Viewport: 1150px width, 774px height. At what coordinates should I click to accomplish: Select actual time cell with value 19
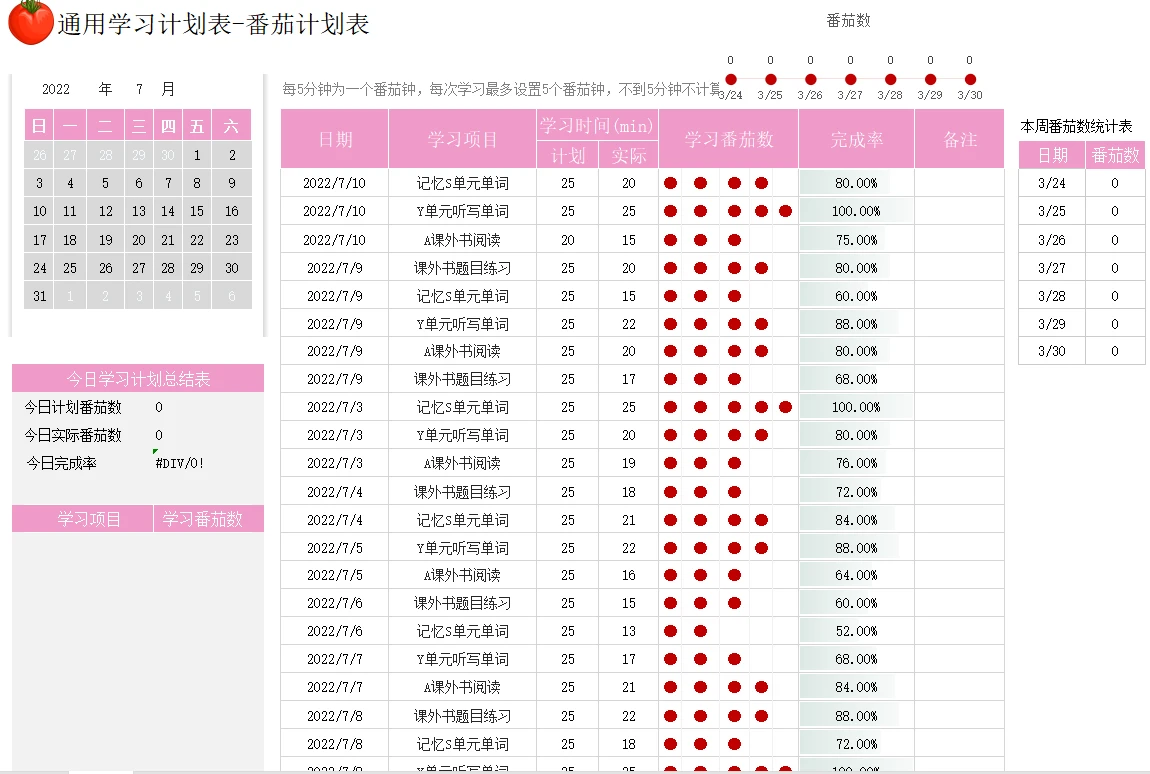tap(629, 464)
